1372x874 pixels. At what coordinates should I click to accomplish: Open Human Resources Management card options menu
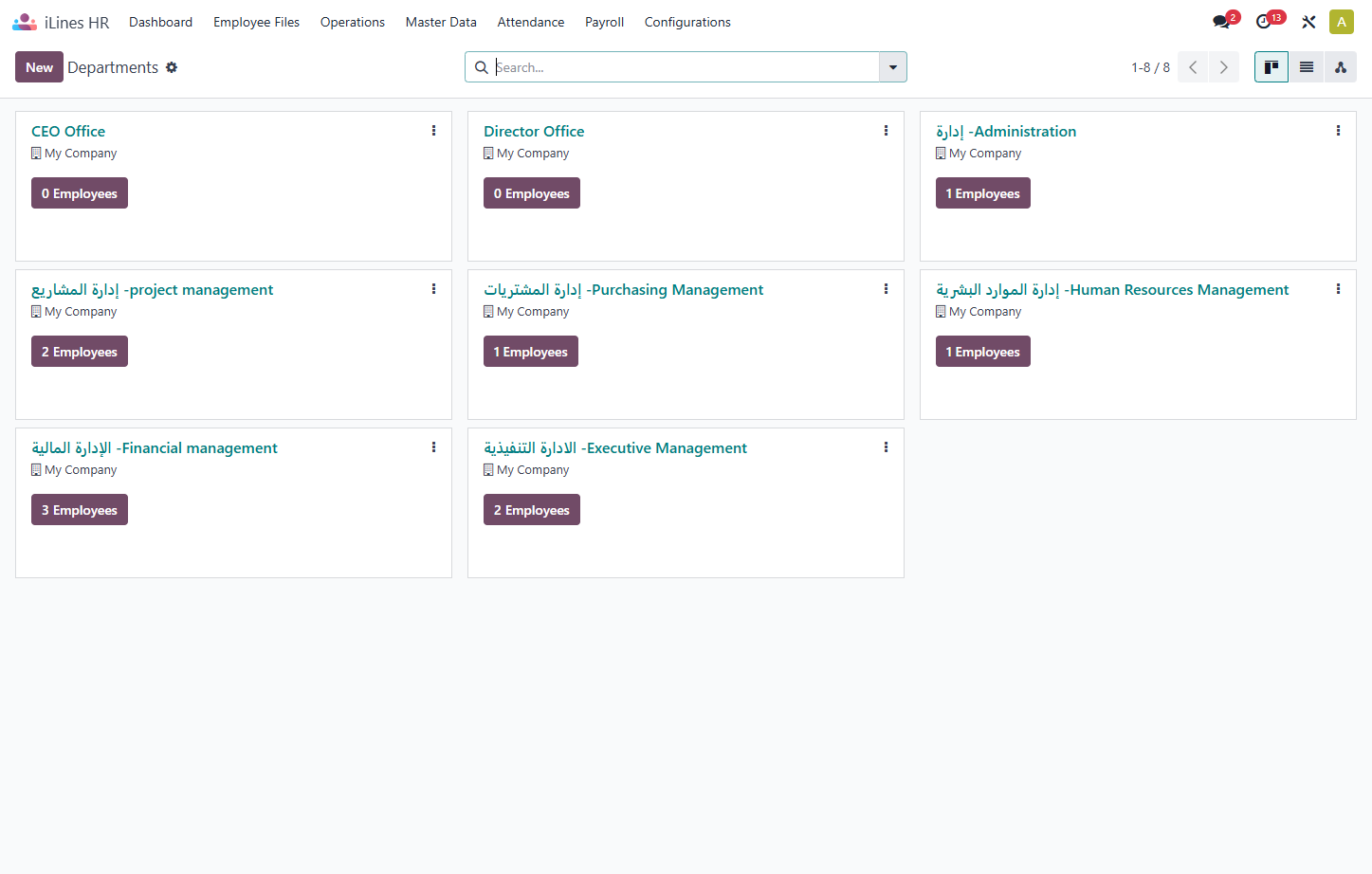coord(1339,289)
